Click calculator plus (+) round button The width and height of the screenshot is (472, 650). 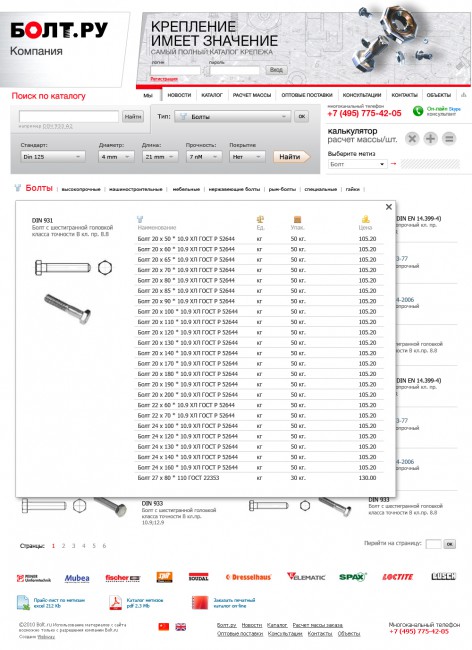[x=431, y=138]
